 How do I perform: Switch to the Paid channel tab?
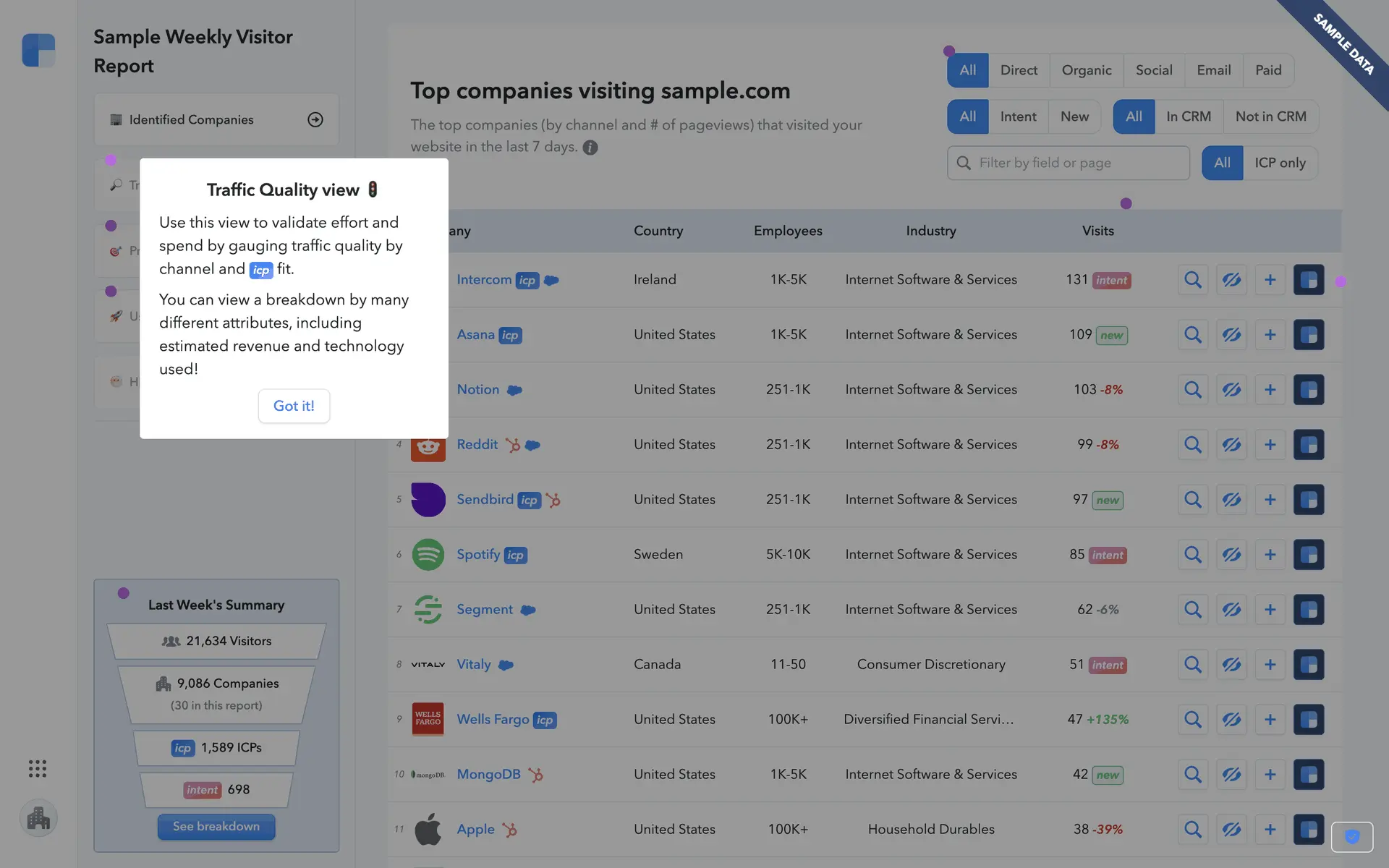click(x=1268, y=70)
